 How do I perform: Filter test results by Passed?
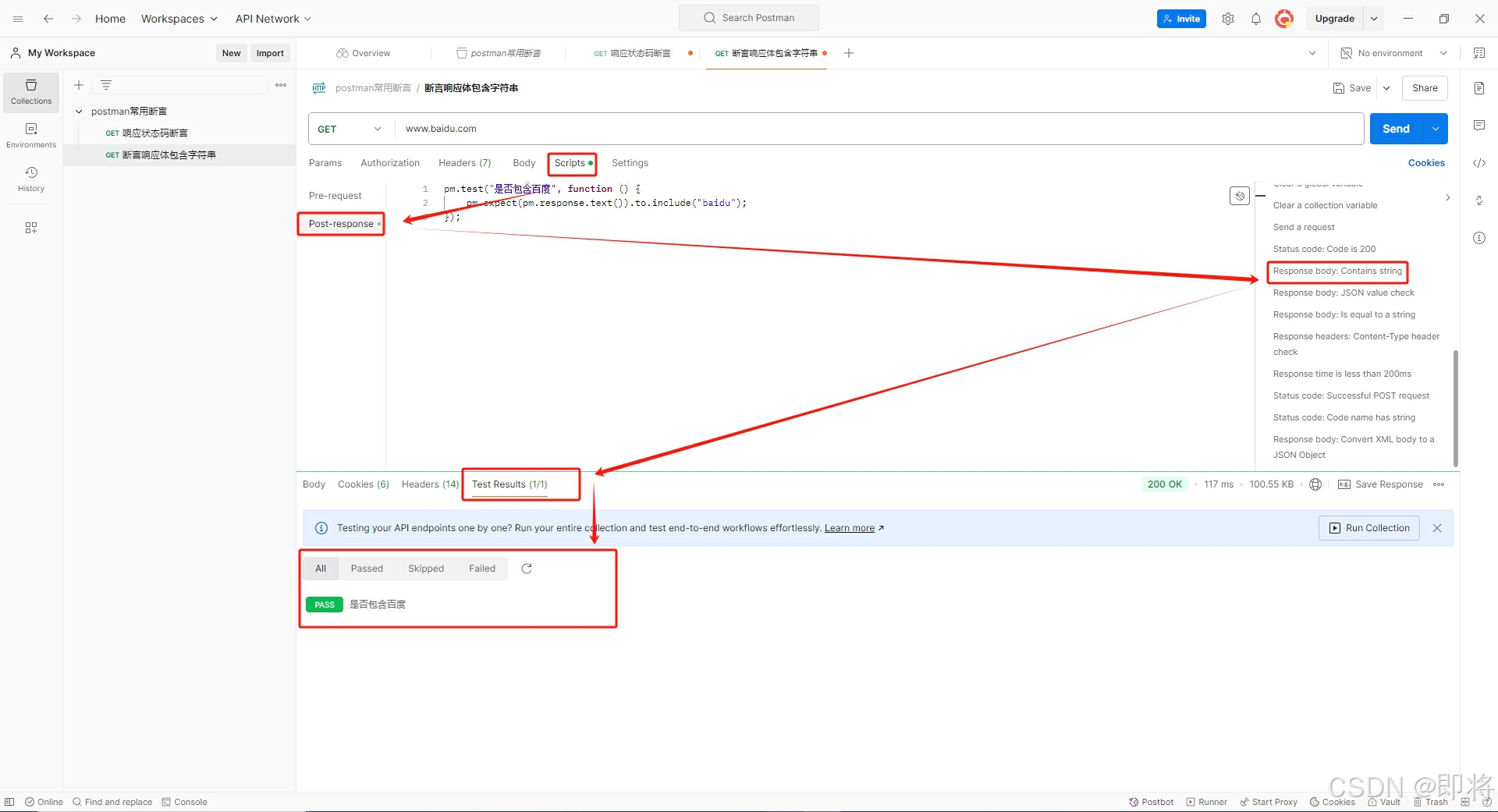[x=367, y=569]
